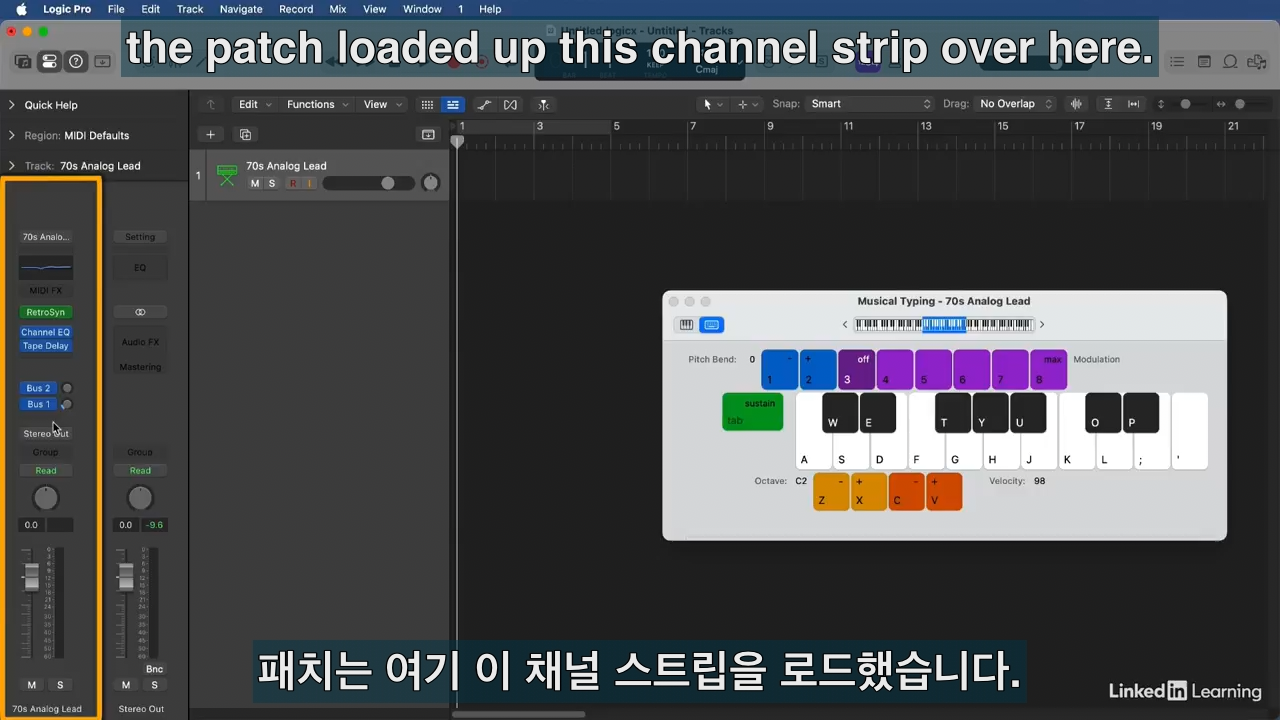The height and width of the screenshot is (720, 1280).
Task: Toggle the Flex icon in tracks toolbar
Action: [x=510, y=104]
